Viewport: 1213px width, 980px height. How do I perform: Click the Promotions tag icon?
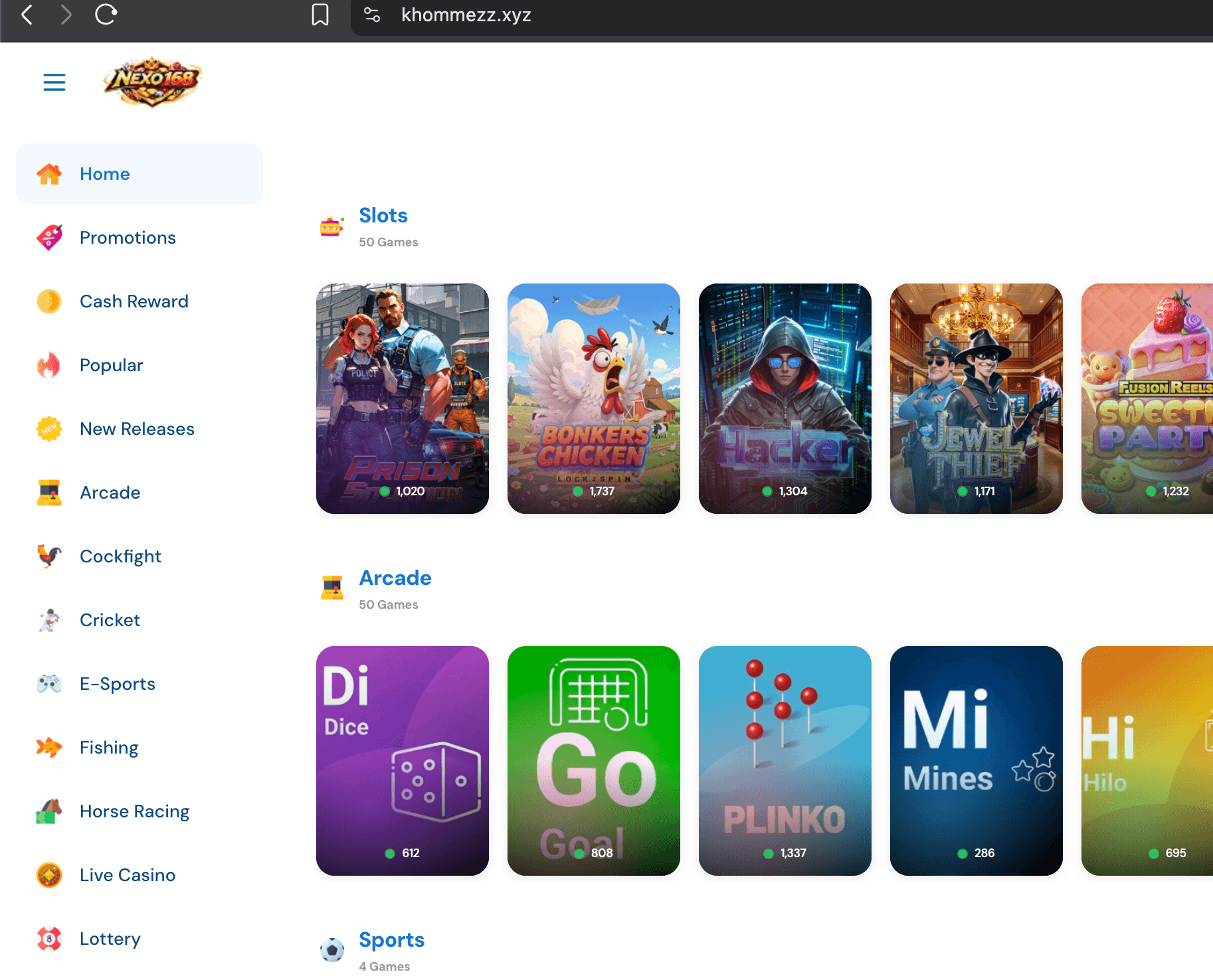[49, 238]
